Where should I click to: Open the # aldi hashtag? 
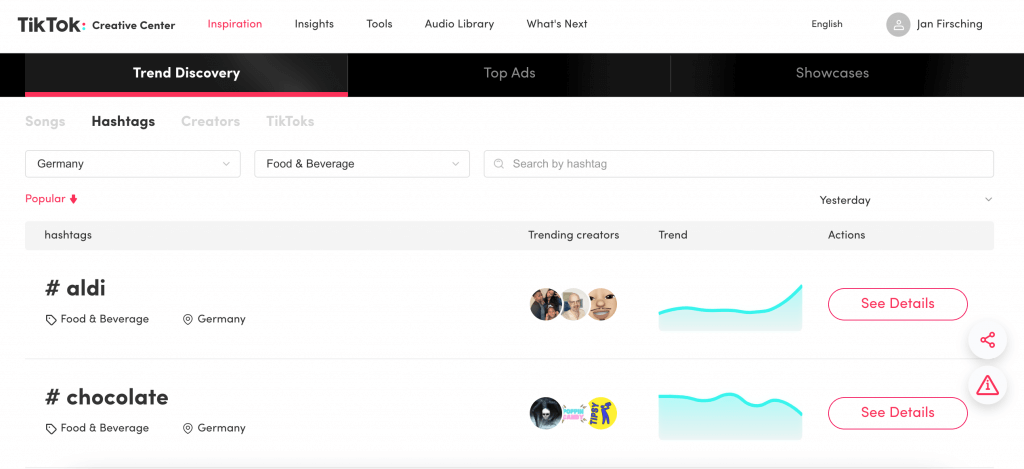click(x=75, y=288)
